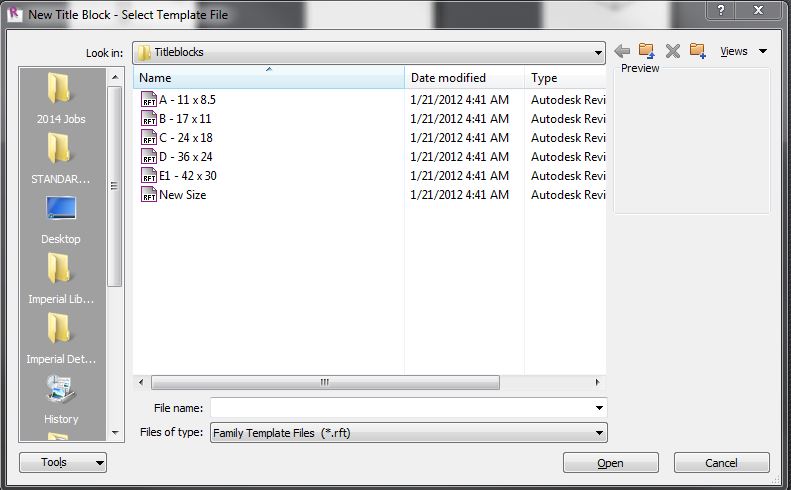Click the horizontal scrollbar thumb
791x490 pixels.
(325, 383)
